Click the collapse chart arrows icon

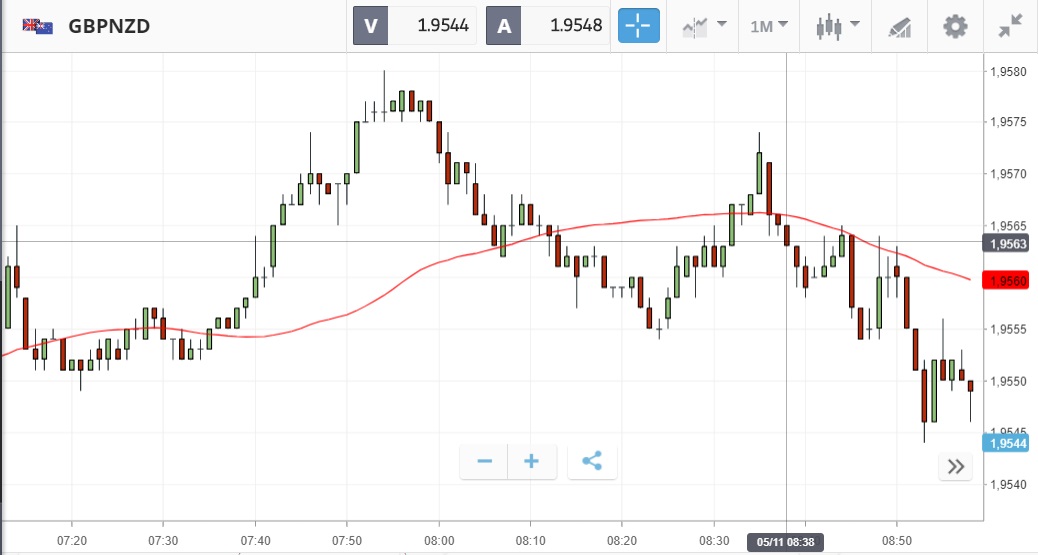click(1010, 26)
